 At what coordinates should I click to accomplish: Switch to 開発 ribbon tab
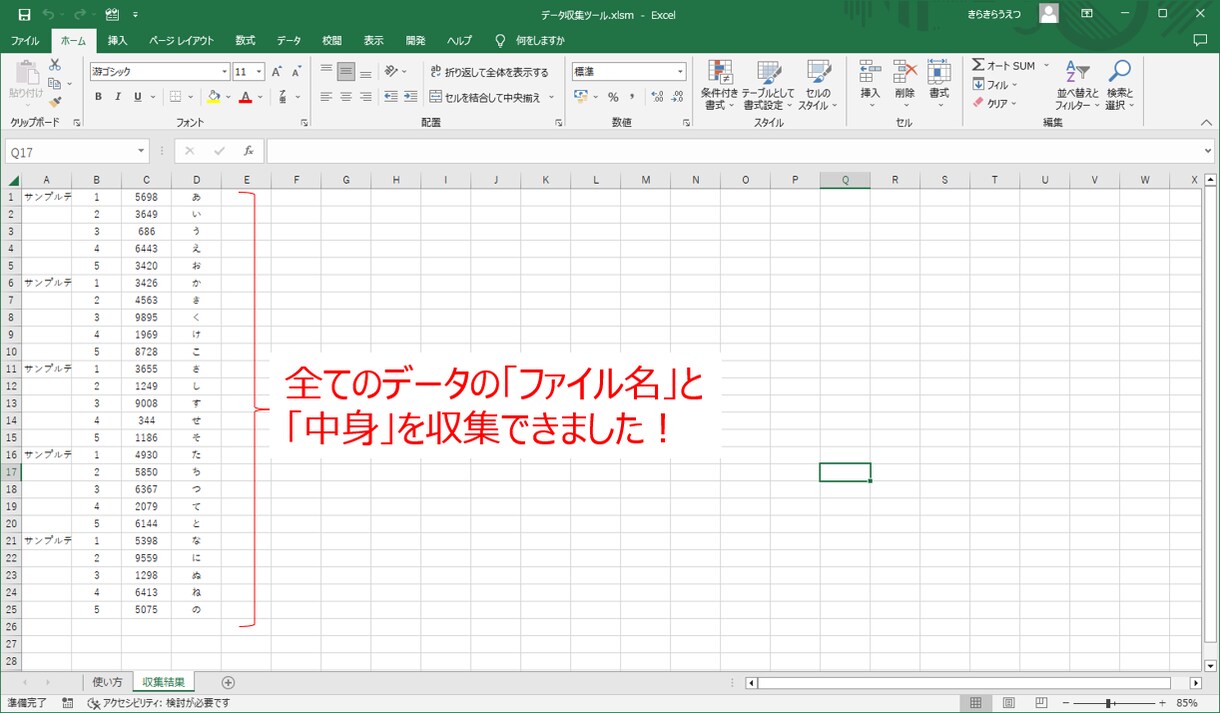tap(416, 41)
